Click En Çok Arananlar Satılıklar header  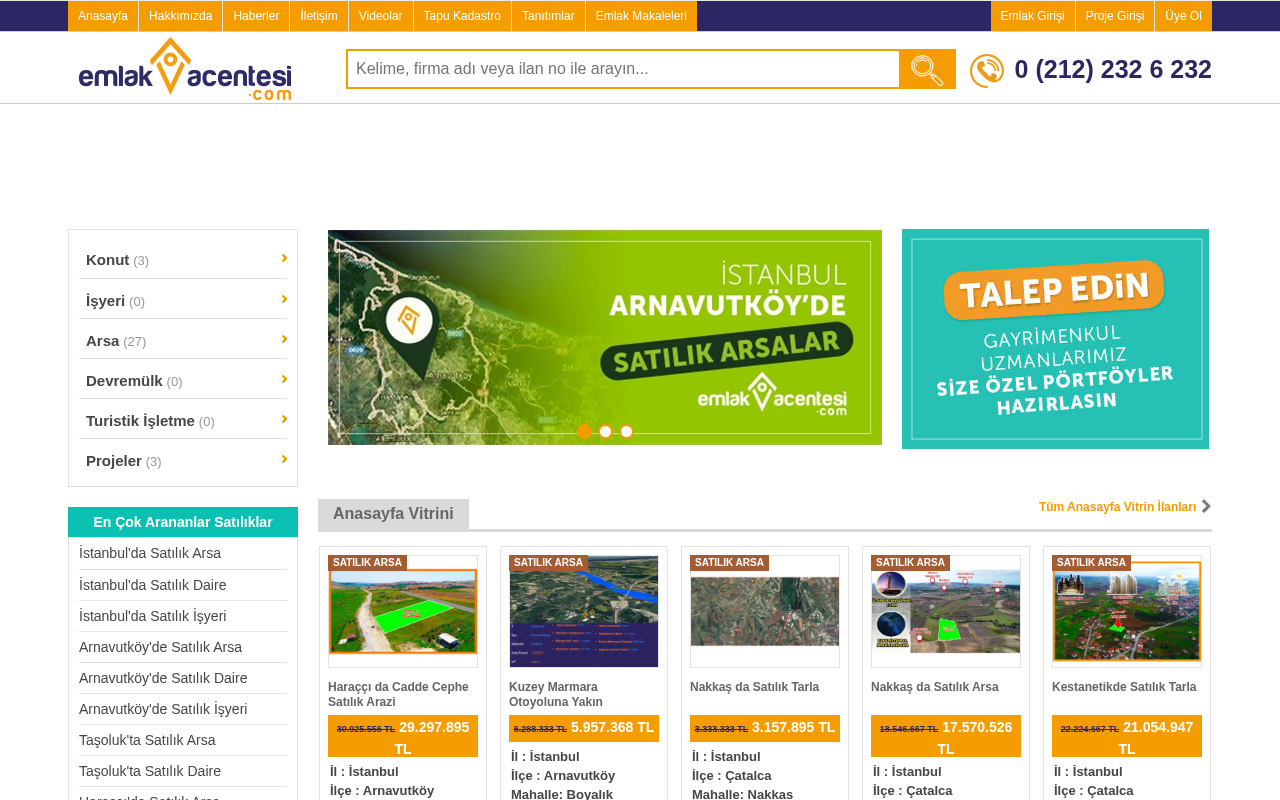[x=183, y=522]
